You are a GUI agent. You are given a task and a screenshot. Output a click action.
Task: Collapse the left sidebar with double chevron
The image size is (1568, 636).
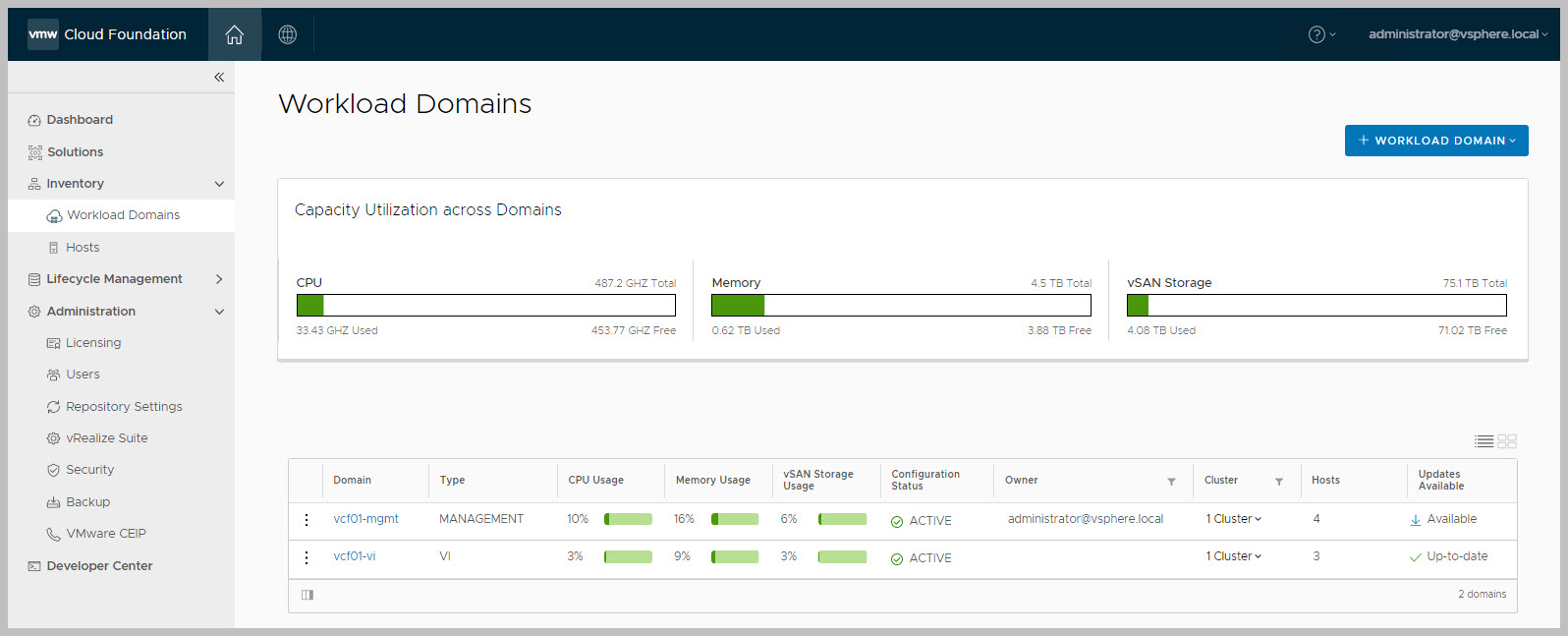coord(219,77)
